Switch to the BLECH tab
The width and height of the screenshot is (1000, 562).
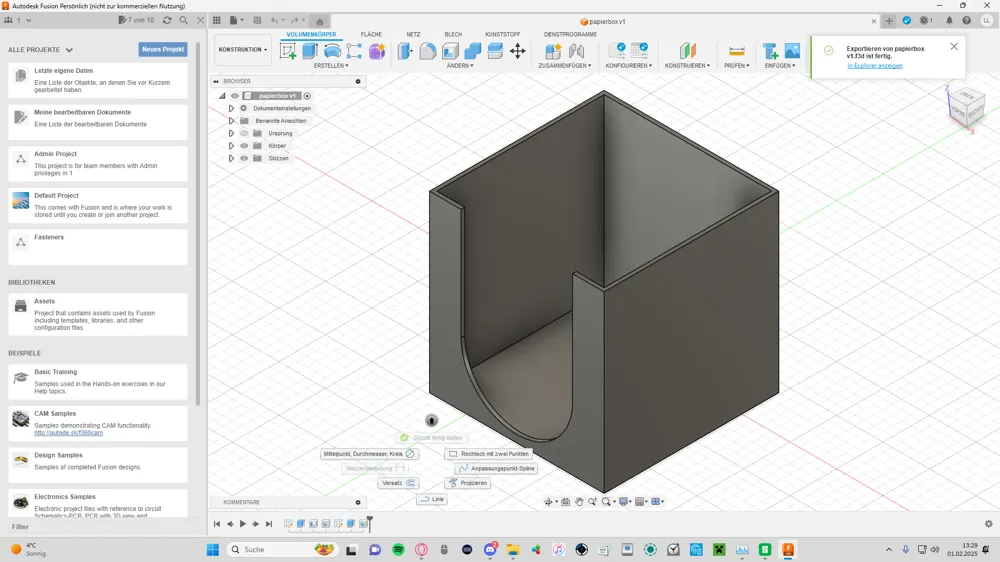tap(453, 34)
